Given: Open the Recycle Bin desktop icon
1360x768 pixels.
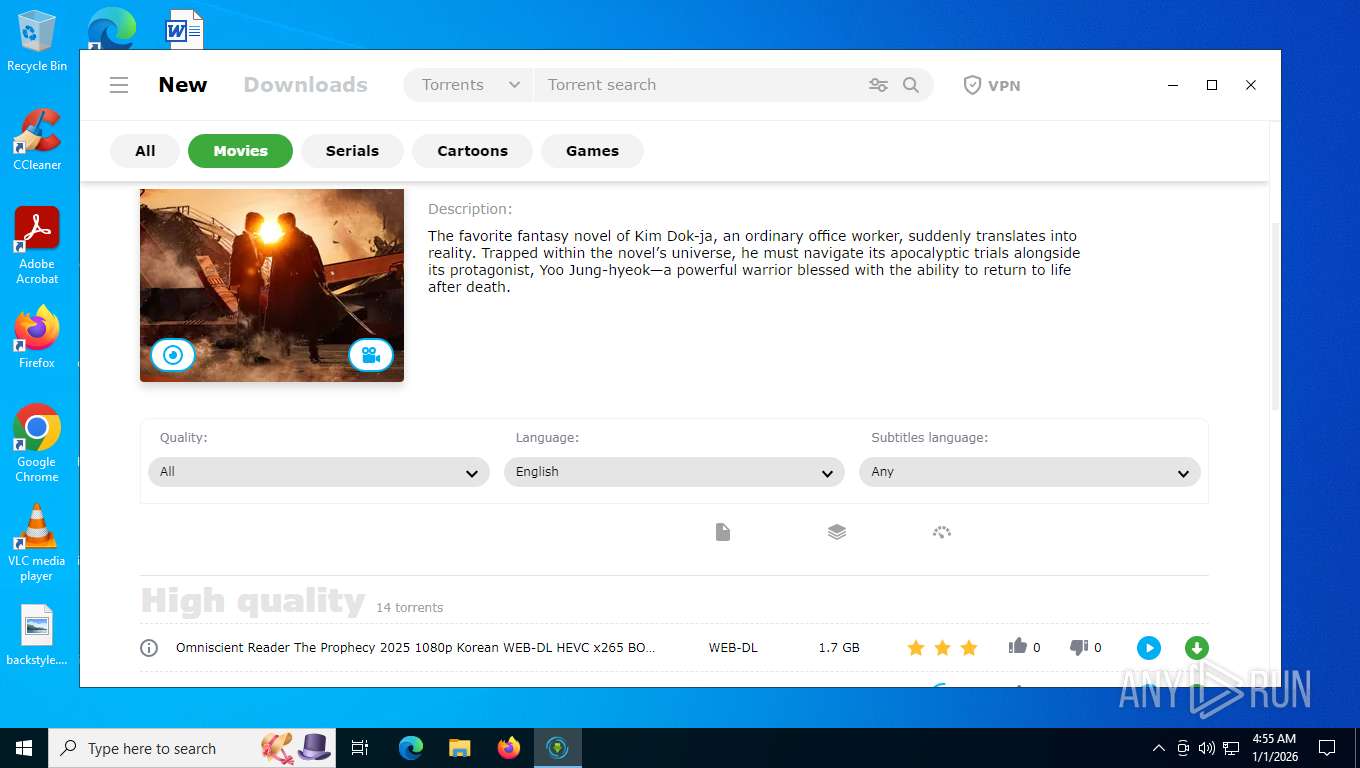Looking at the screenshot, I should click(37, 41).
